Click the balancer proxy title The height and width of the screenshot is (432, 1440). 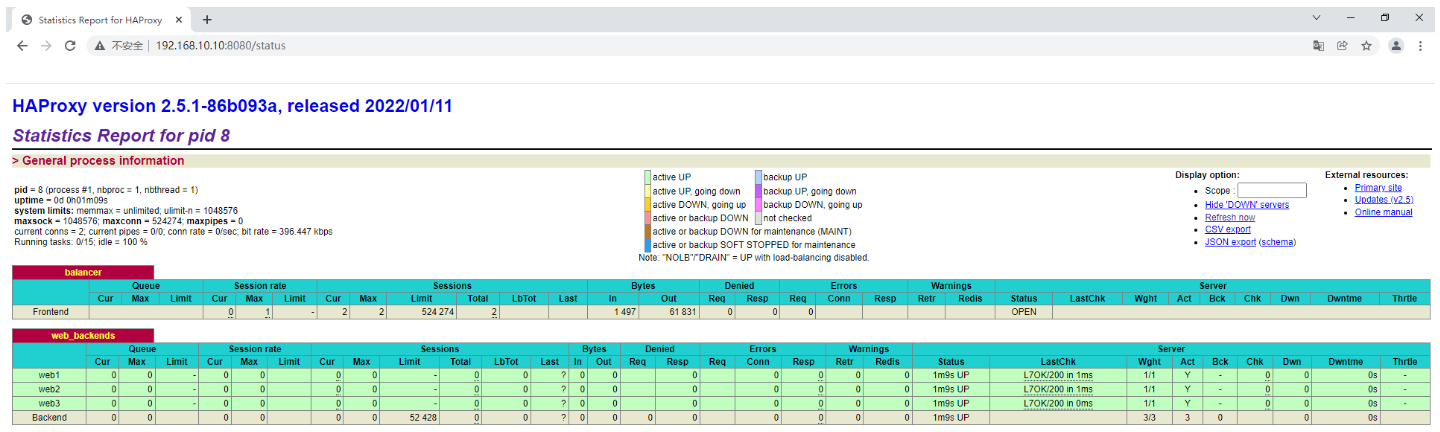point(83,272)
